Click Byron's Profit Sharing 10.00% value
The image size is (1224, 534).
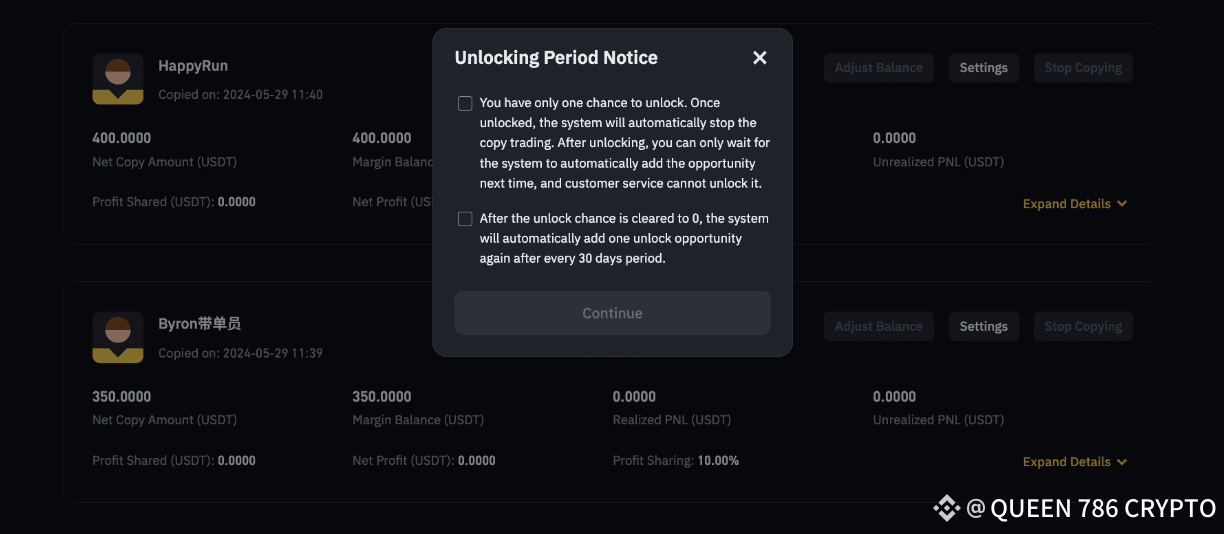[718, 461]
